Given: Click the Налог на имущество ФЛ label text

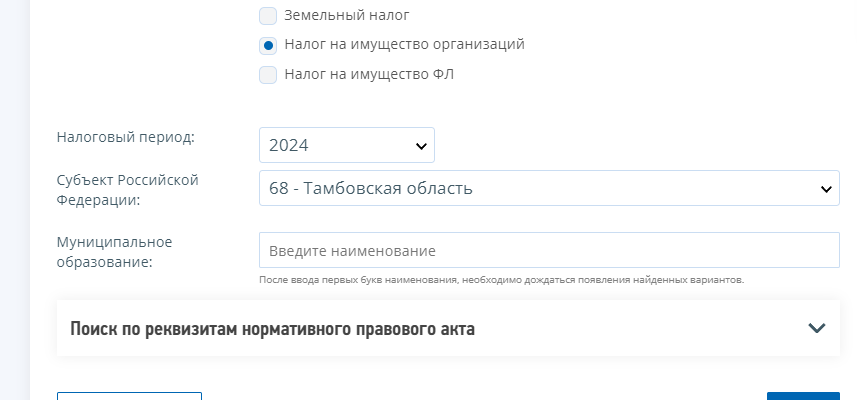Looking at the screenshot, I should click(369, 74).
